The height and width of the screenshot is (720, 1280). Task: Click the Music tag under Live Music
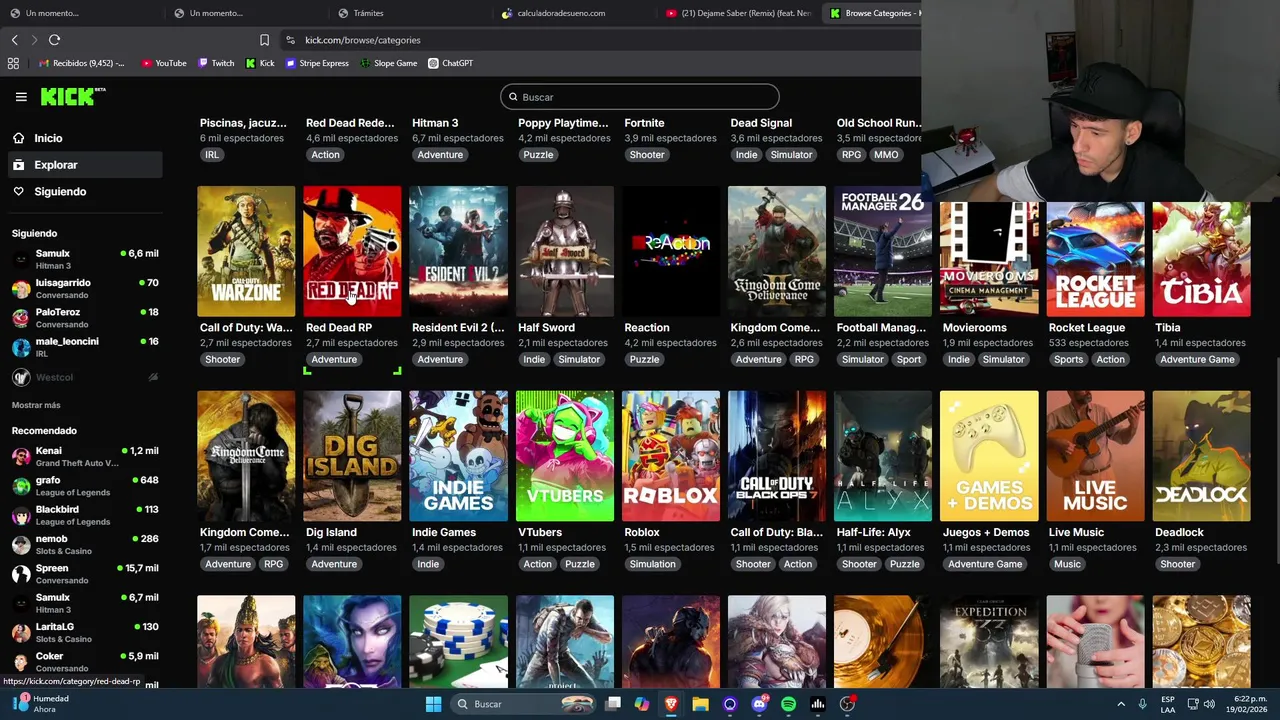pos(1067,564)
